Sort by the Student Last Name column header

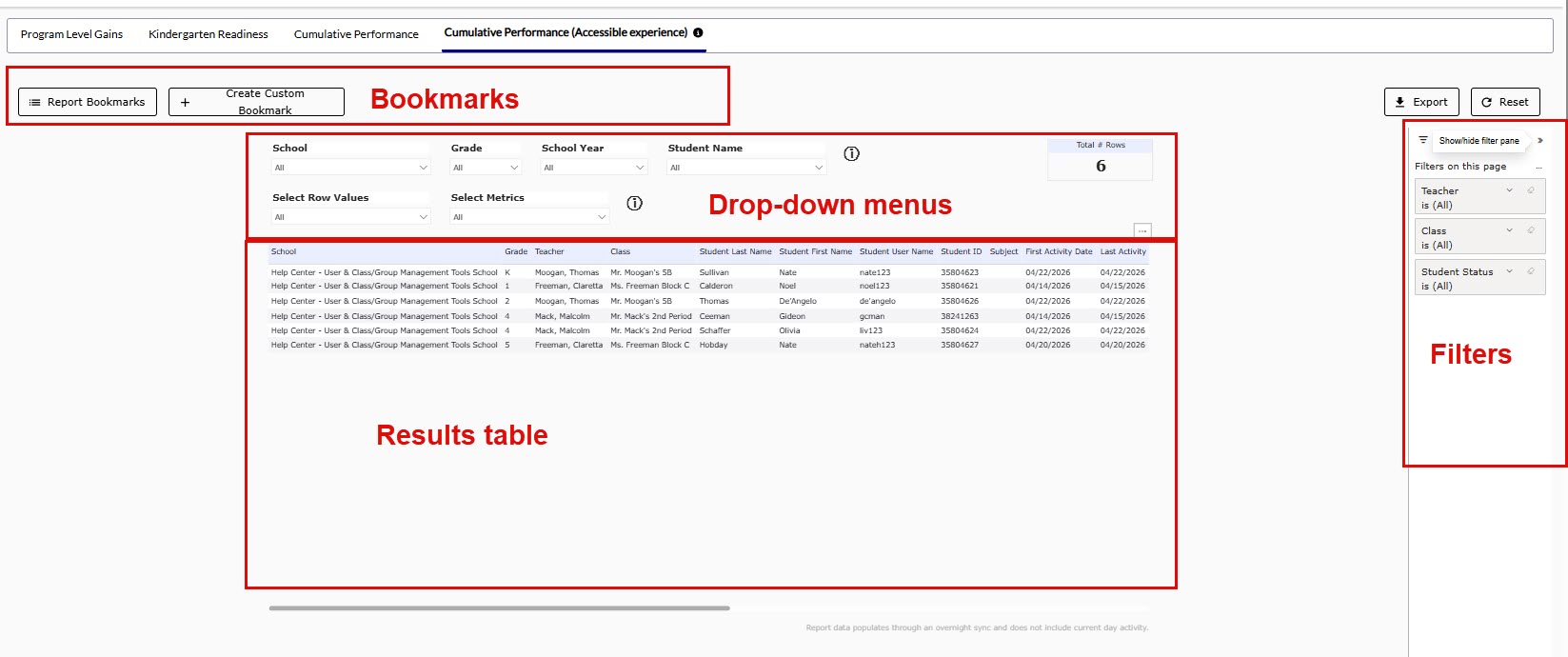tap(735, 252)
